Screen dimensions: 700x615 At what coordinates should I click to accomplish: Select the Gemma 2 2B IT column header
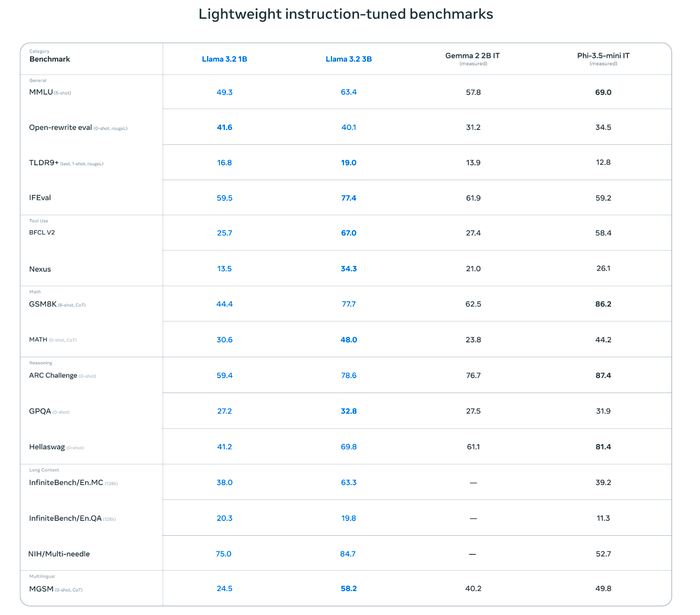click(472, 56)
